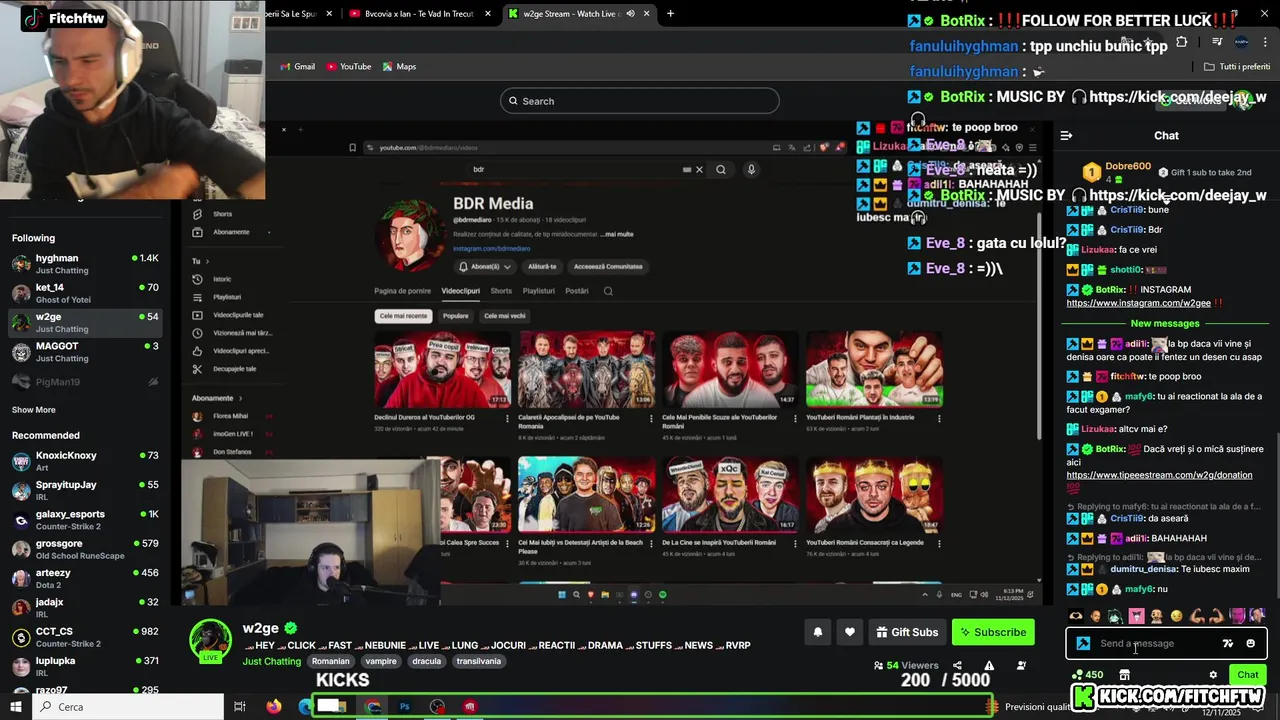The height and width of the screenshot is (720, 1280).
Task: Open Photoshop from the taskbar
Action: [405, 707]
